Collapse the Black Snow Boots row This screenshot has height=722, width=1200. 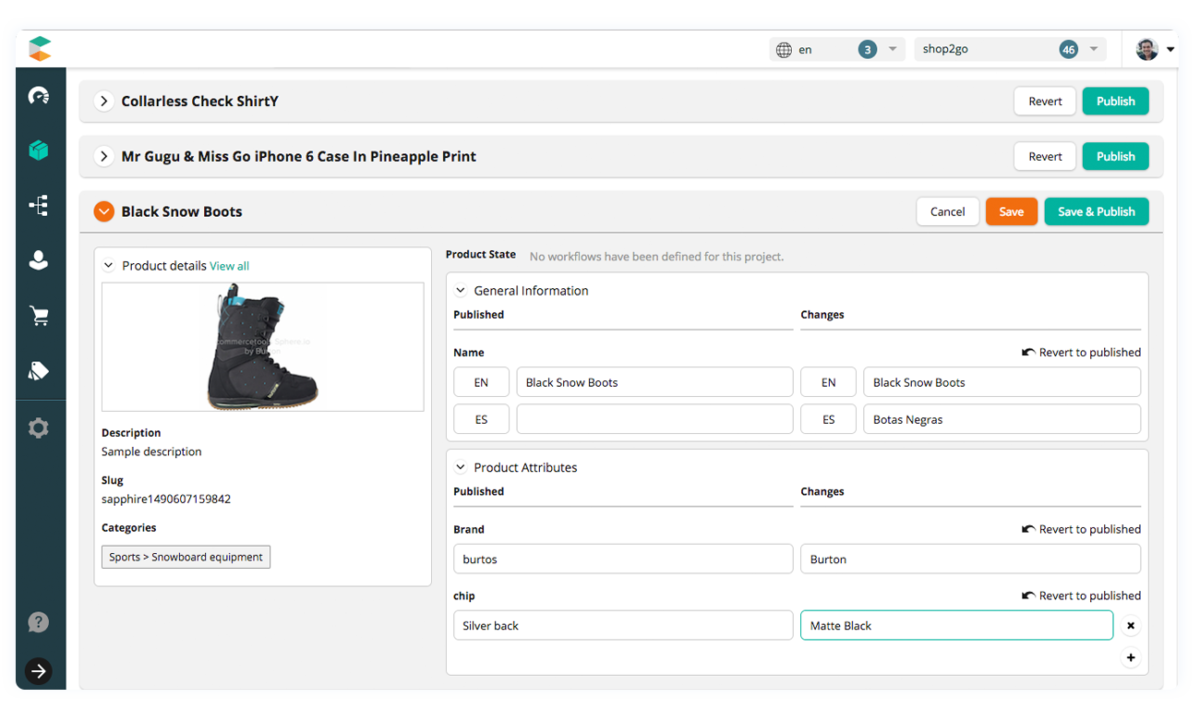pos(104,211)
